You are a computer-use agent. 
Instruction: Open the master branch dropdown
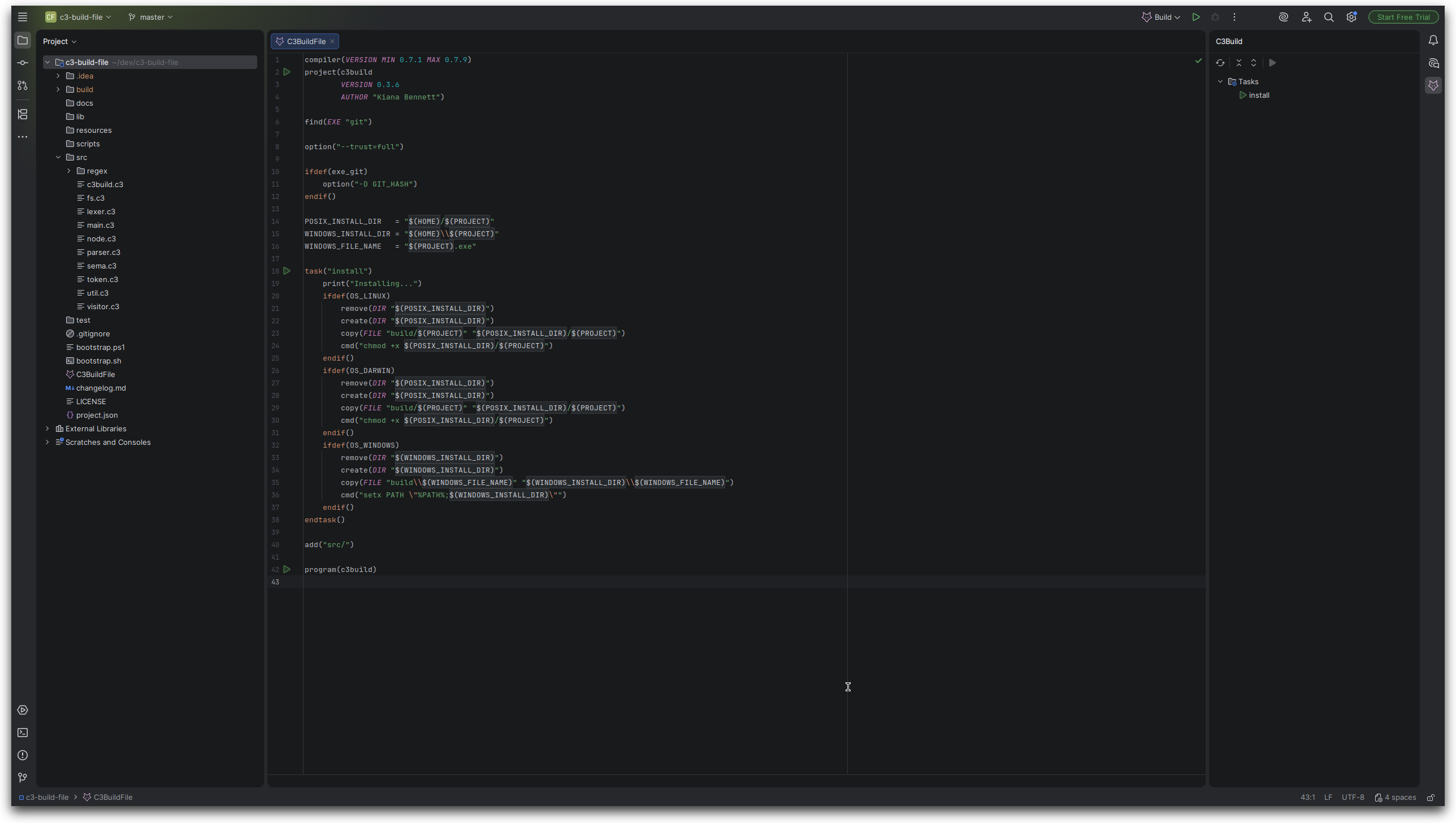151,17
